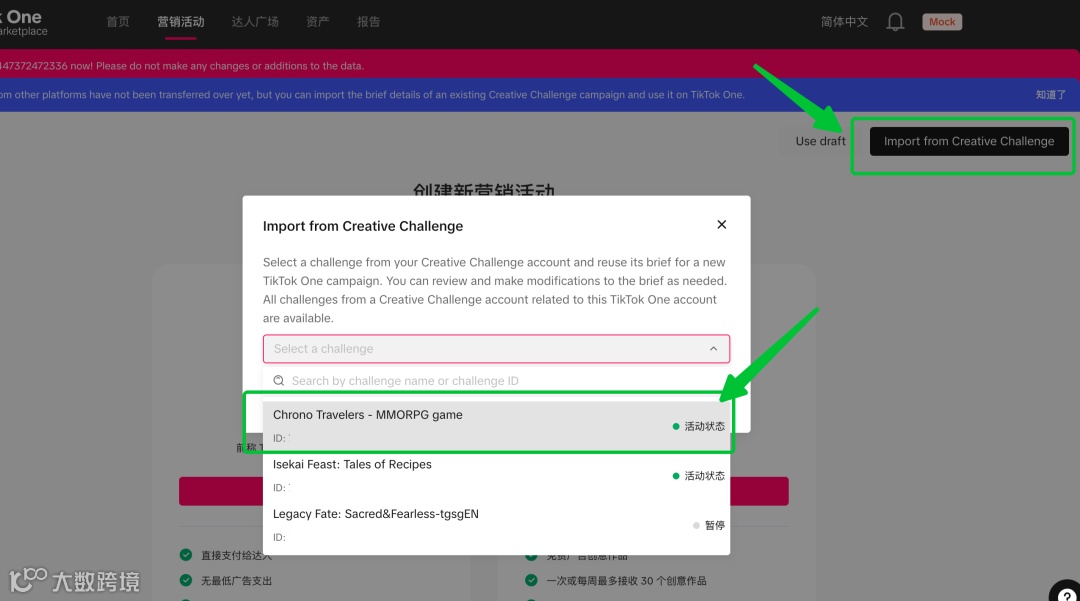This screenshot has height=601, width=1080.
Task: Dismiss the blue banner with 知道了
Action: pyautogui.click(x=1050, y=95)
